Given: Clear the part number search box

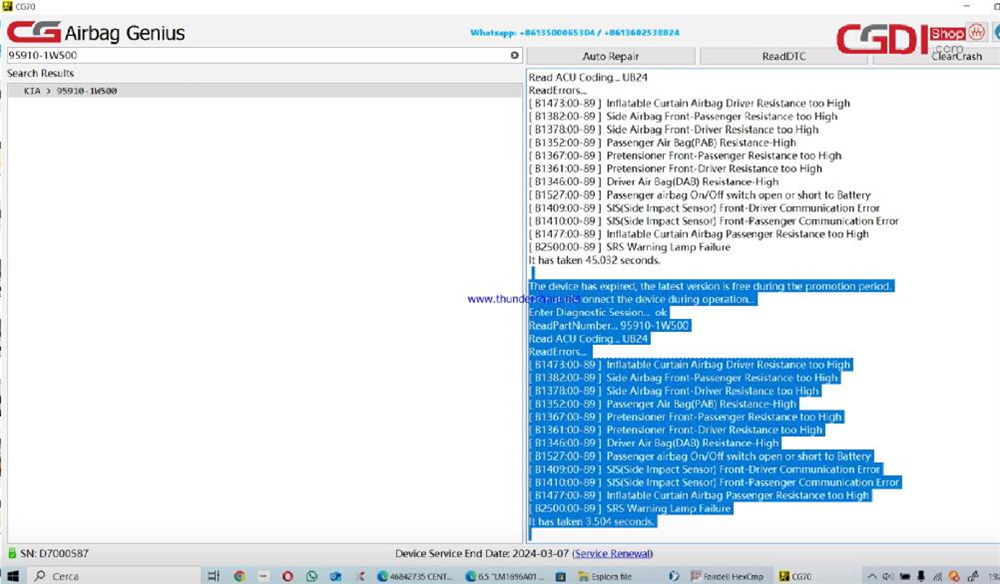Looking at the screenshot, I should coord(515,55).
